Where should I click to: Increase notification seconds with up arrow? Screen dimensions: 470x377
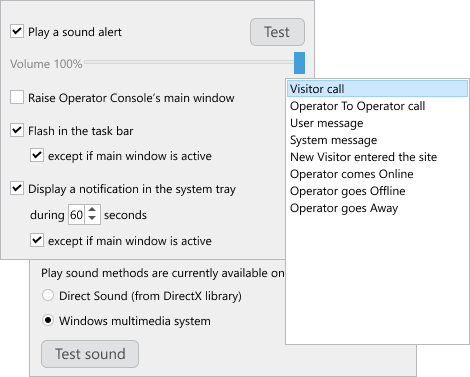point(92,210)
